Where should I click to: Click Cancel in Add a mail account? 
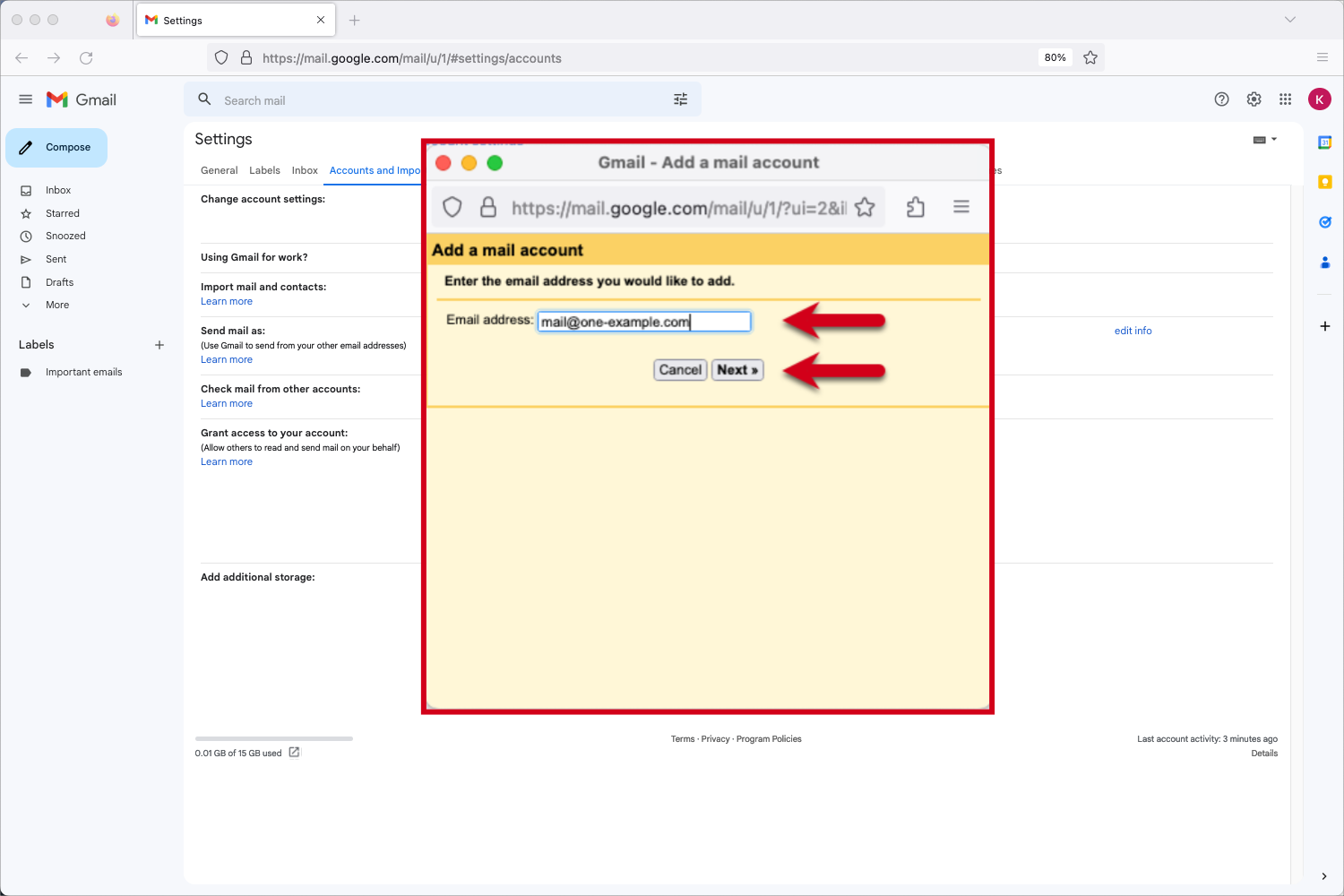tap(680, 370)
